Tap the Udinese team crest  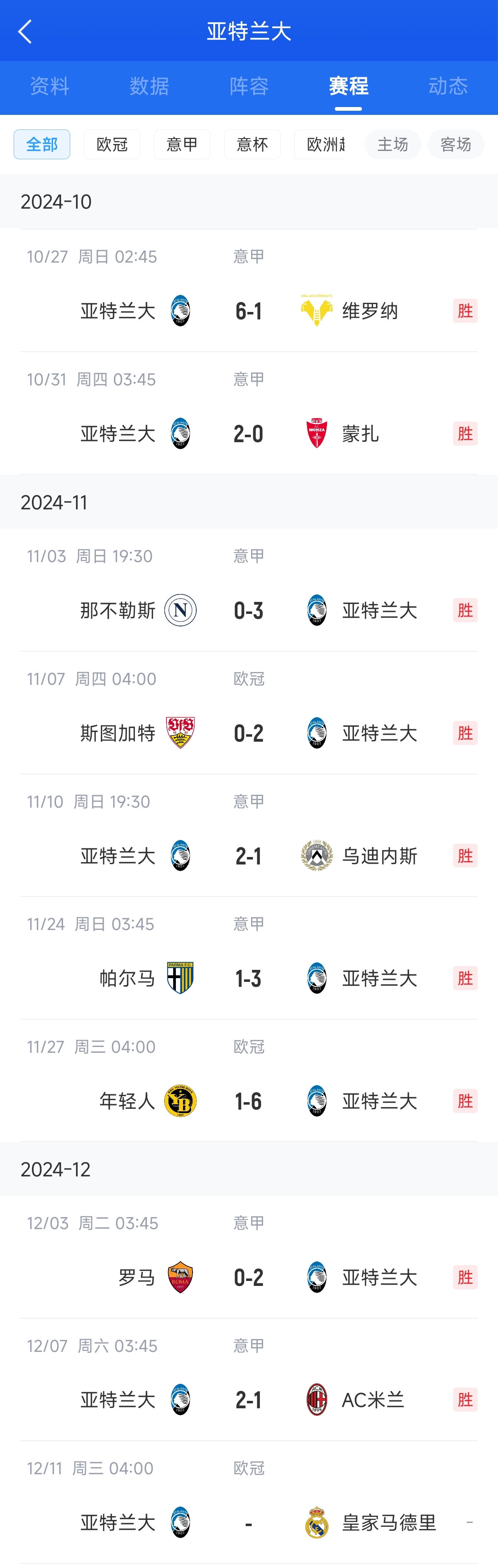(x=317, y=856)
